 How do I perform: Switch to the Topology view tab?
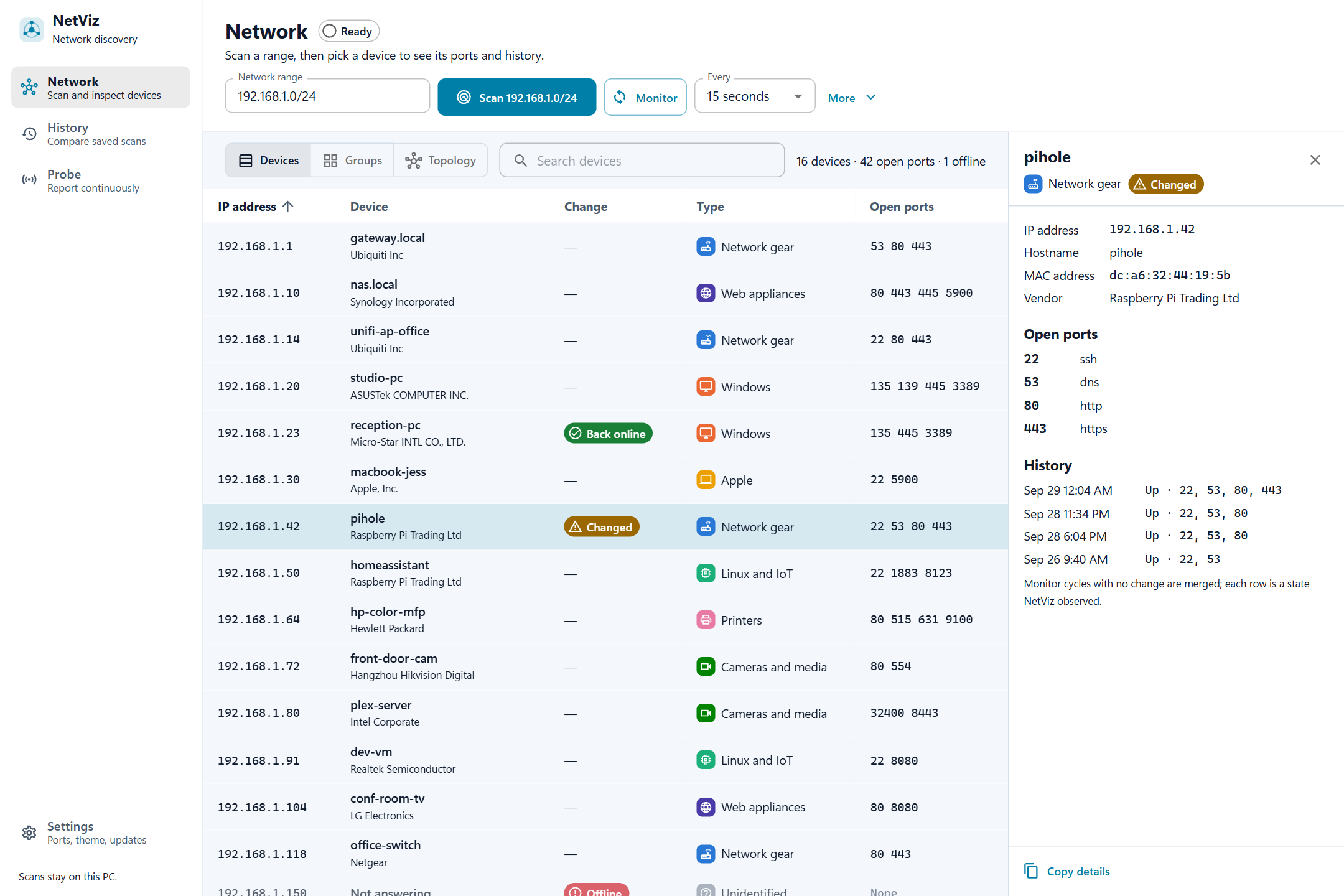(x=441, y=161)
